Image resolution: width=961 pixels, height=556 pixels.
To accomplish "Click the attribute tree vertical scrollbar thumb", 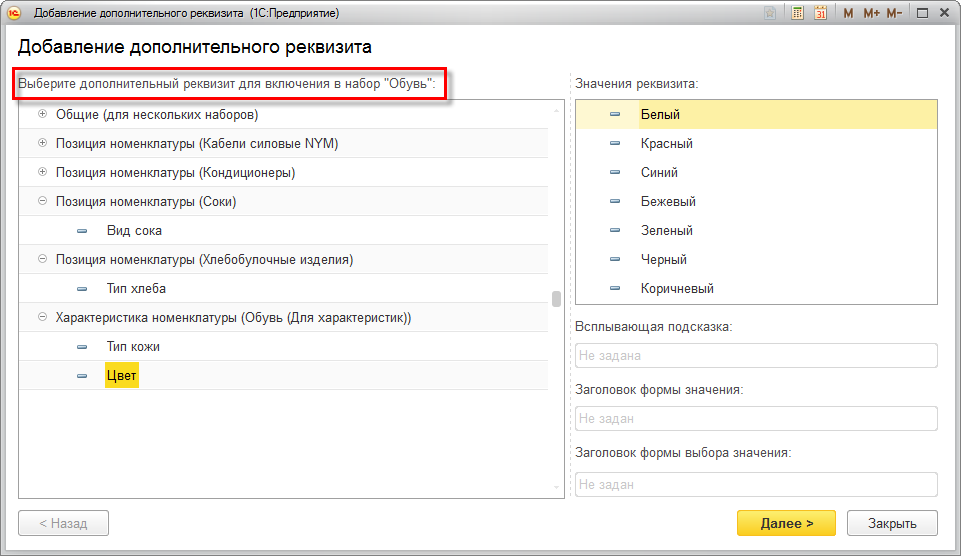I will click(556, 298).
